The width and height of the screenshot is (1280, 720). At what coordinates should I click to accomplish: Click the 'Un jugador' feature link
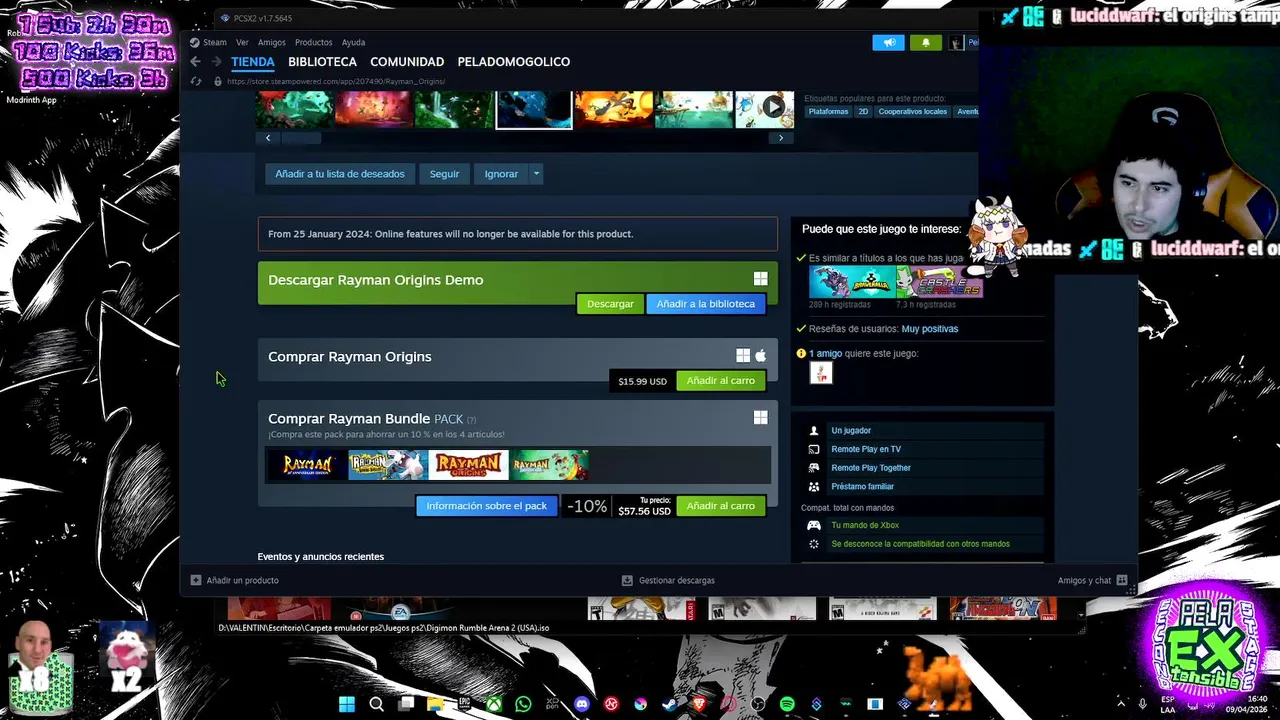(x=851, y=431)
